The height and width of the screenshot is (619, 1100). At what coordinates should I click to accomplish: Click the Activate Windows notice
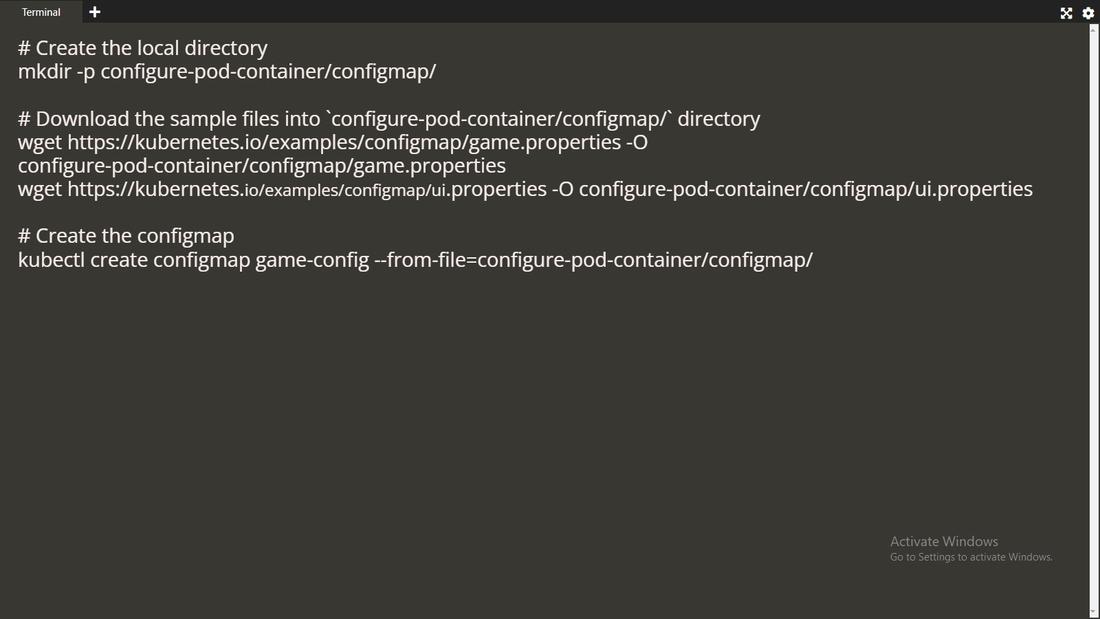coord(943,541)
